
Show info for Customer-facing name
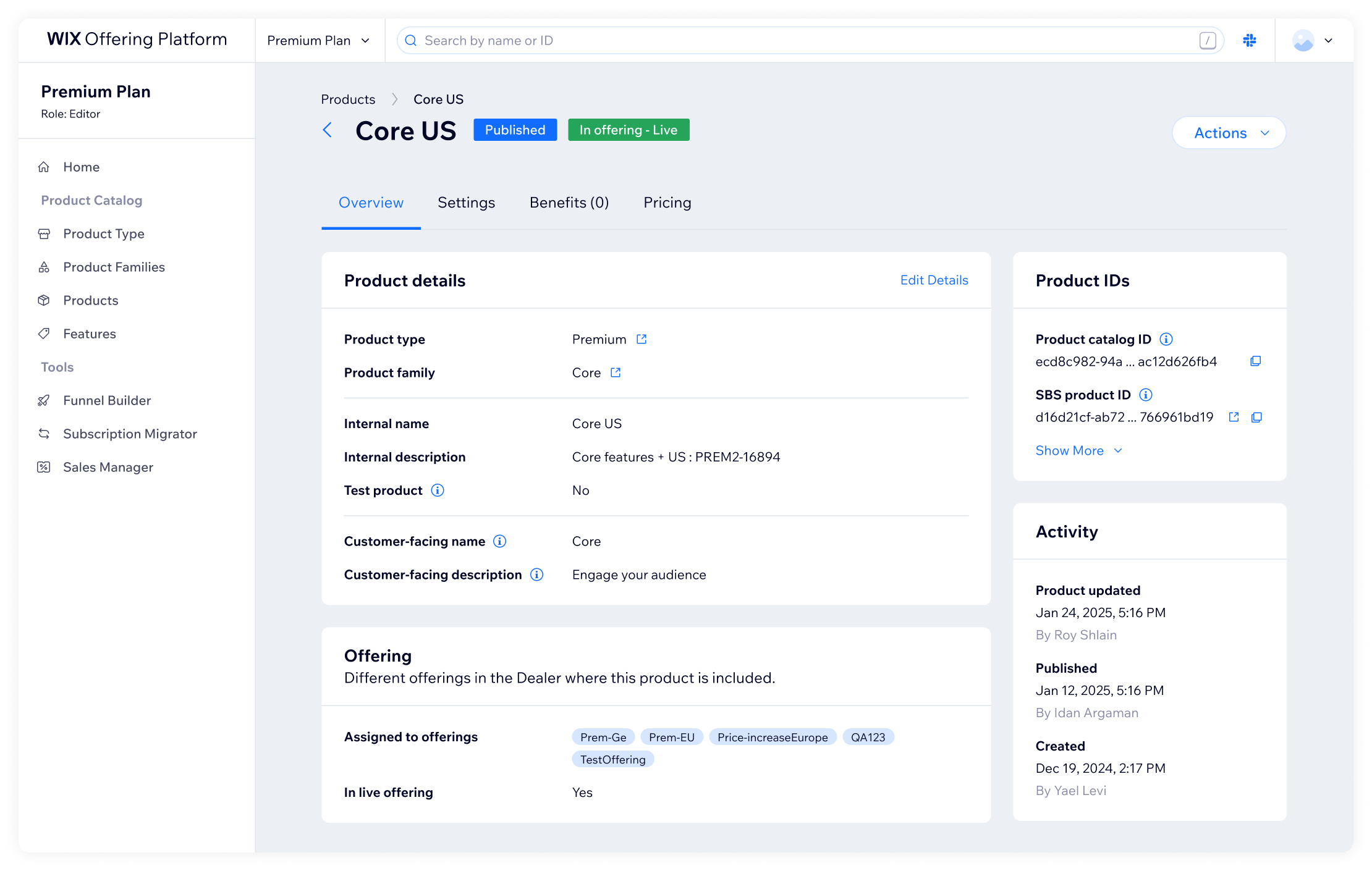tap(500, 541)
